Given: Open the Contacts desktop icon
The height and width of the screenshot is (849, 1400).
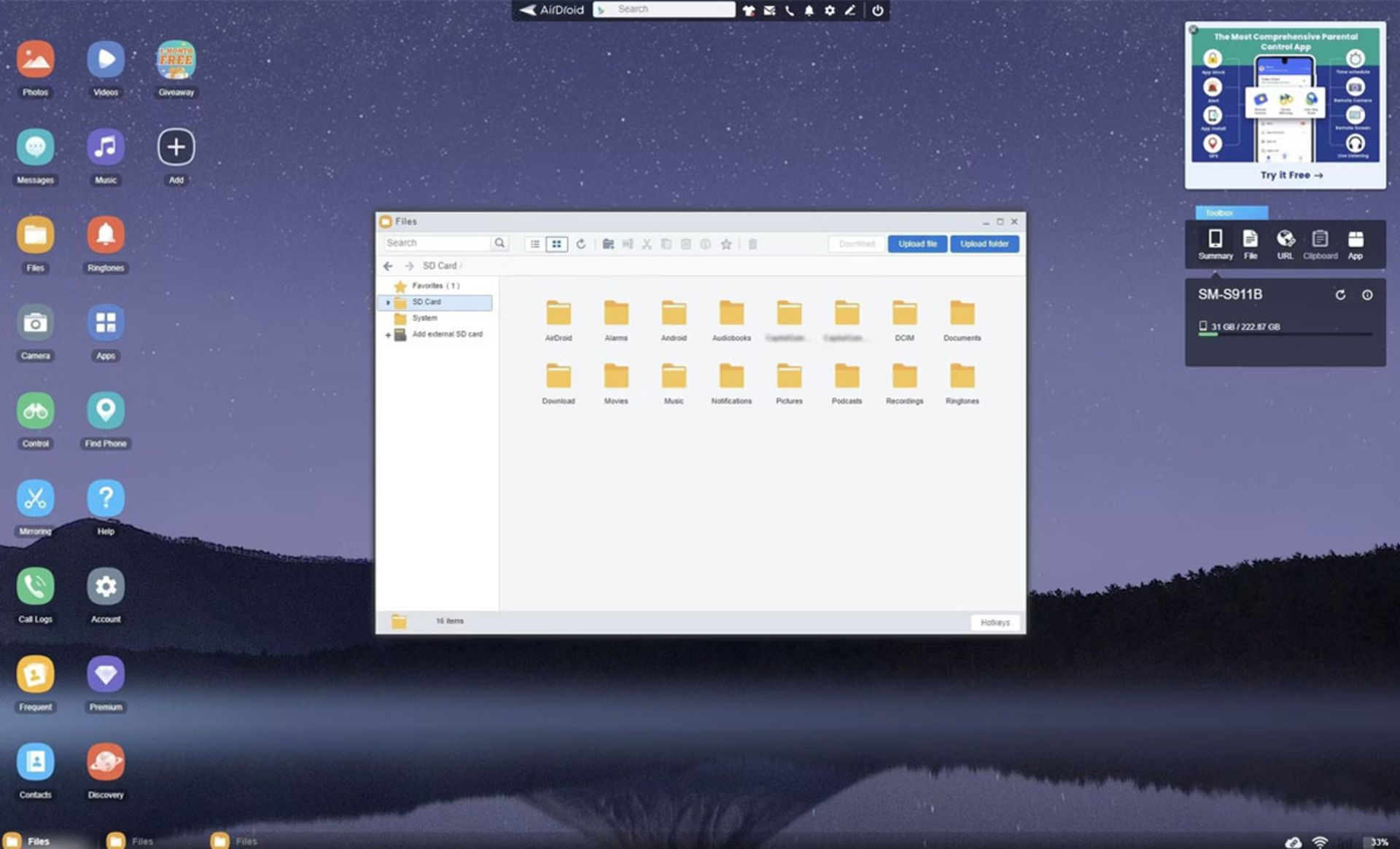Looking at the screenshot, I should [x=35, y=762].
